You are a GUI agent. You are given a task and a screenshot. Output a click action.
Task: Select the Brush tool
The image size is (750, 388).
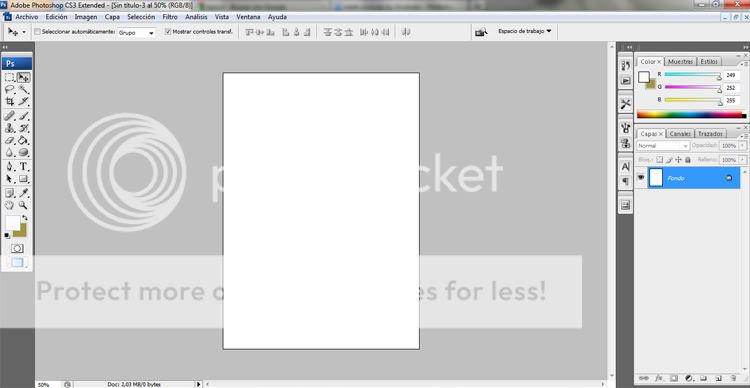click(x=23, y=116)
